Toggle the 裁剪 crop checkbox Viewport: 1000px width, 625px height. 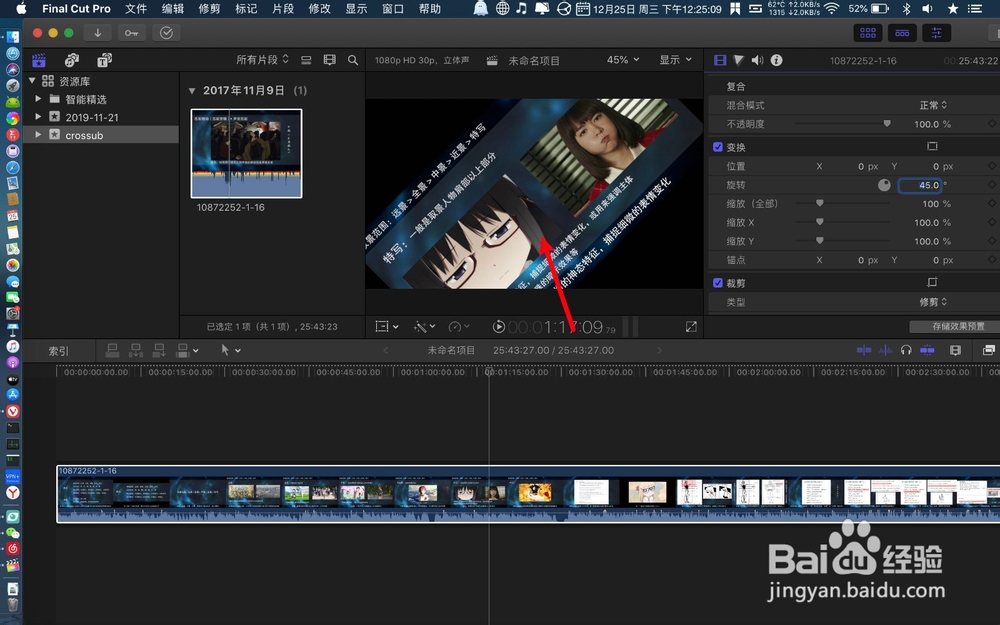pos(717,283)
